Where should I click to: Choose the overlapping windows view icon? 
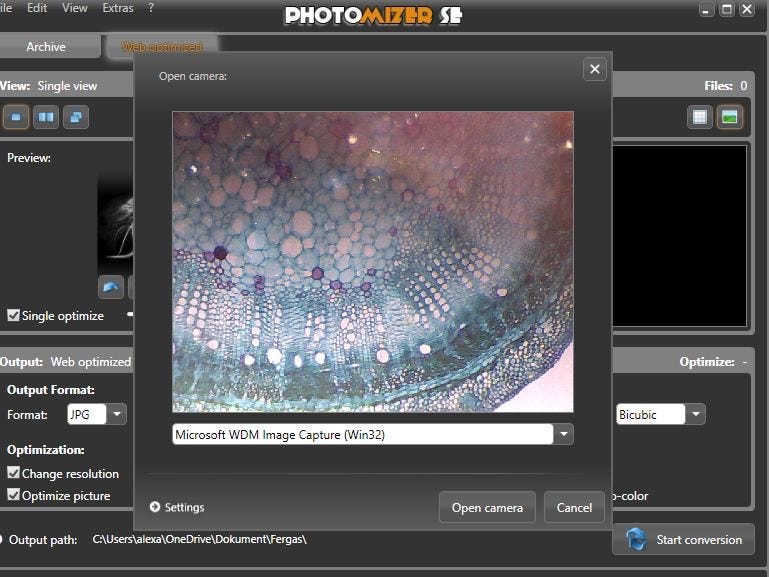coord(75,117)
